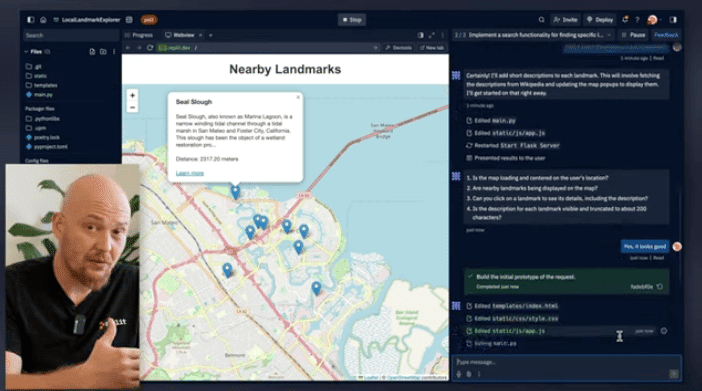
Task: Open the Feedback link
Action: click(x=666, y=35)
